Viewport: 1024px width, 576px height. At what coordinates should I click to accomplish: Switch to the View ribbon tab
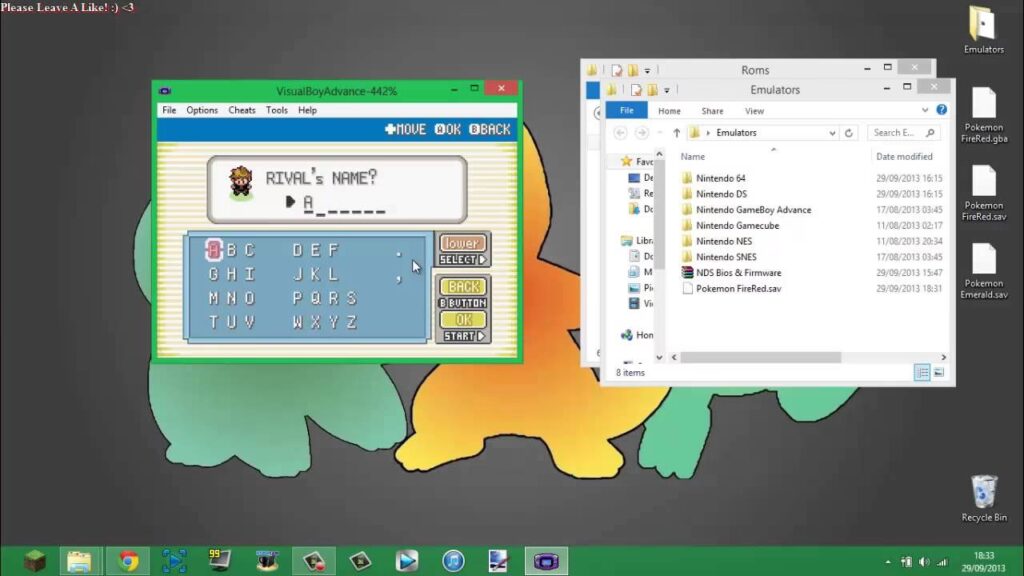point(754,111)
